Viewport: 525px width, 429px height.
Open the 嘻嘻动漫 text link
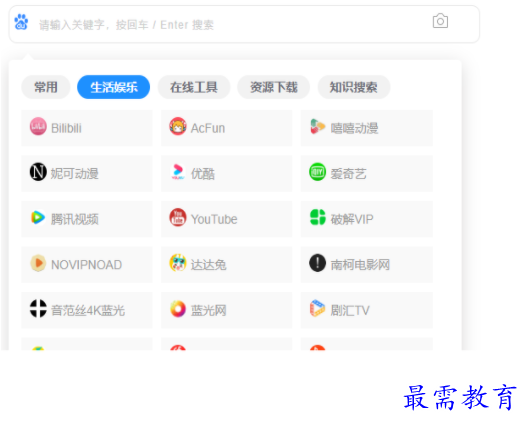355,128
